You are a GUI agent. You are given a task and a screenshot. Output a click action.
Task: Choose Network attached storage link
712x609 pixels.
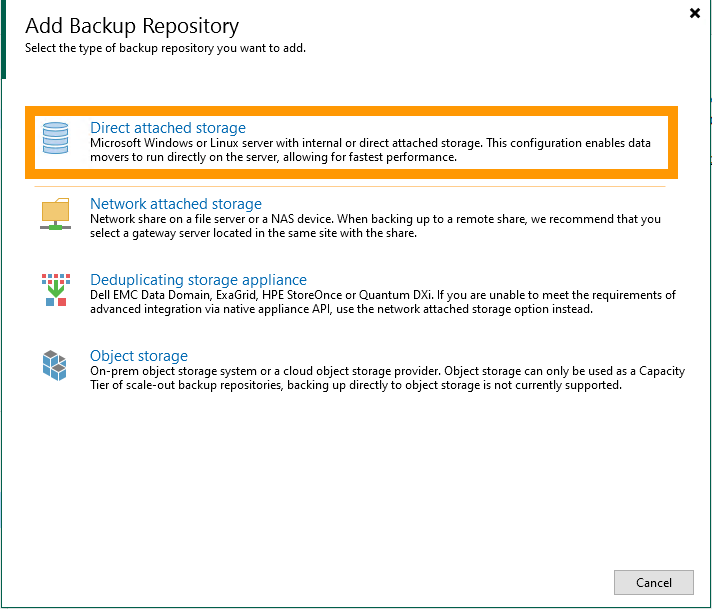point(176,203)
